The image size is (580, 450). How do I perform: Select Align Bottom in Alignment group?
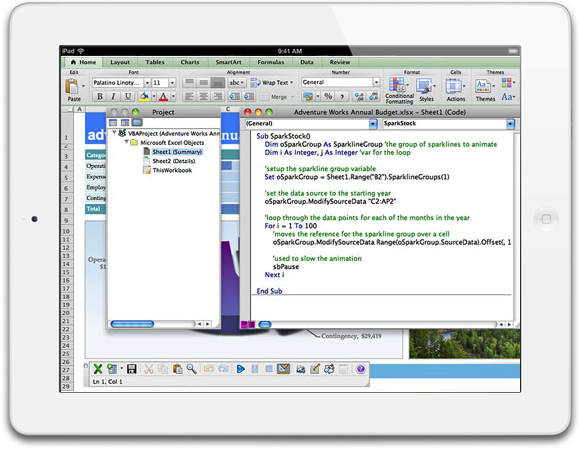point(218,82)
